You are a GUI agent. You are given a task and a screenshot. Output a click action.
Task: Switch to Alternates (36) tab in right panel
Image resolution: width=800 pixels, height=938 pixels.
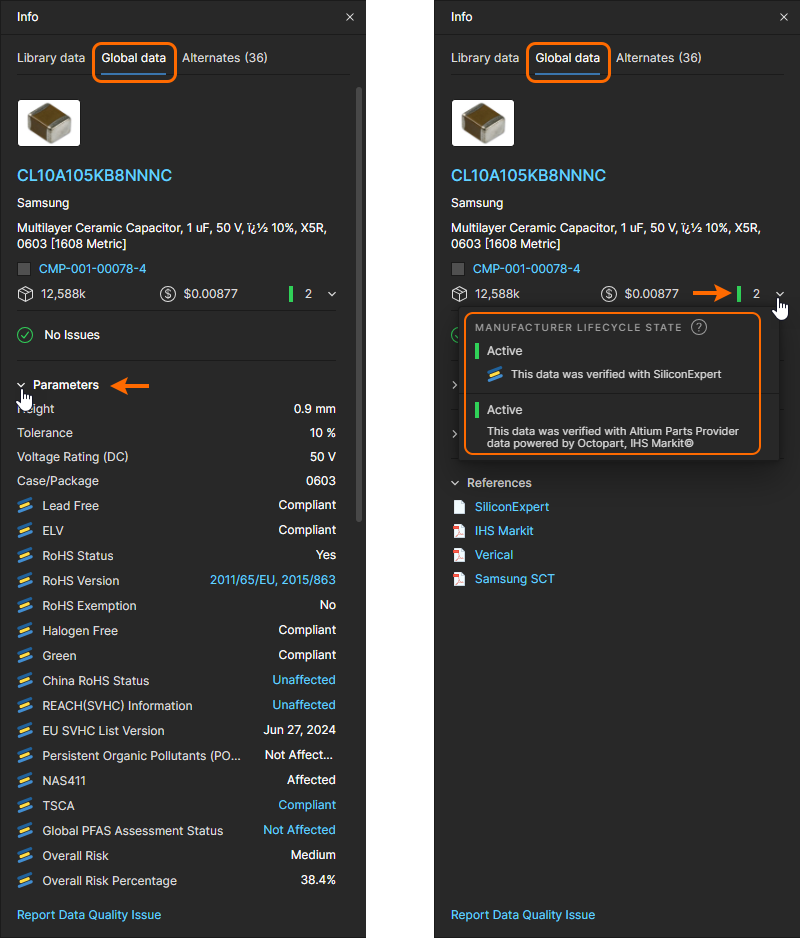(x=658, y=58)
